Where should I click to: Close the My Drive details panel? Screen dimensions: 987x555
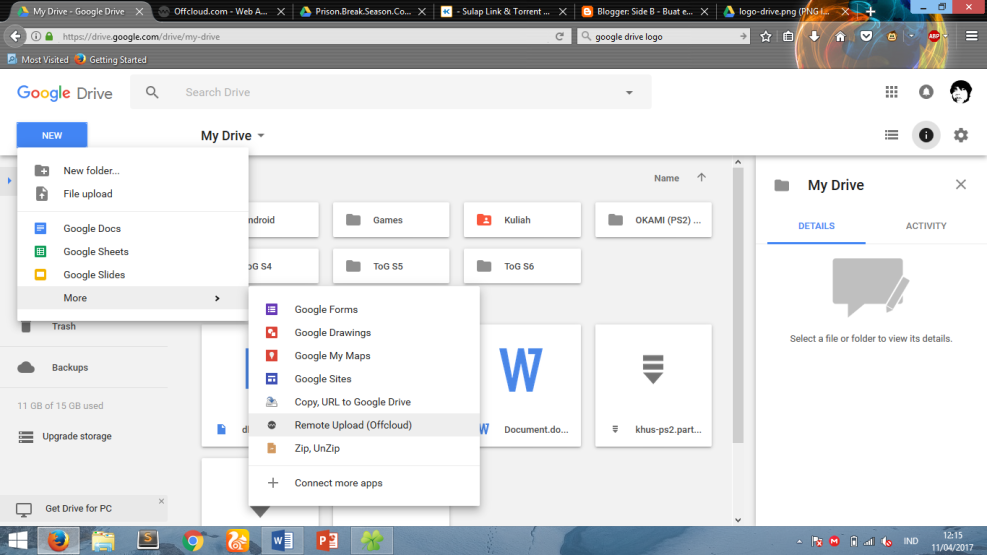tap(961, 184)
